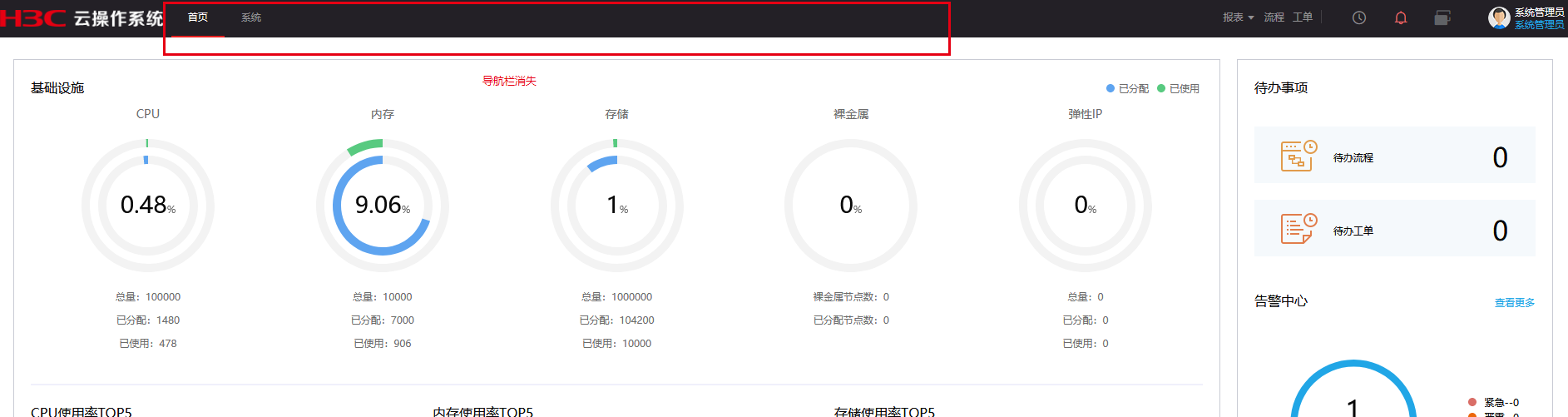Open the clock history icon in header
This screenshot has height=417, width=1568.
[1359, 17]
